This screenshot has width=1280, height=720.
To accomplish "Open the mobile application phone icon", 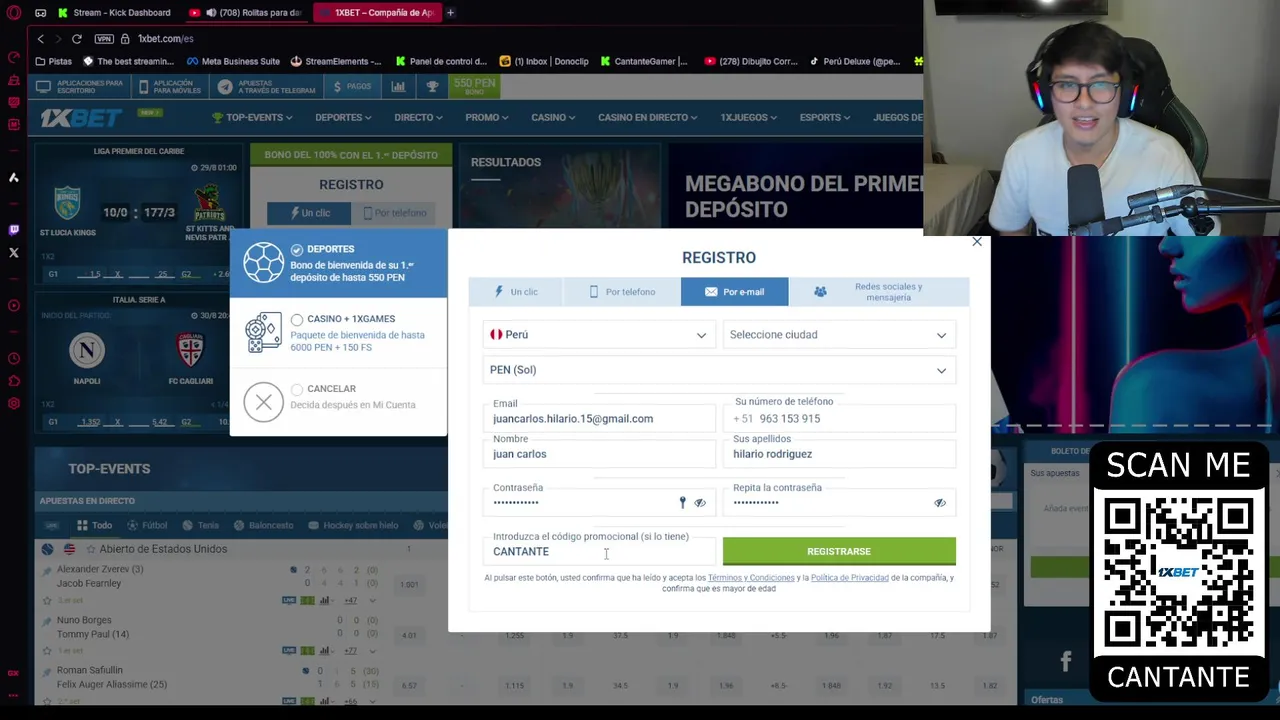I will click(143, 87).
